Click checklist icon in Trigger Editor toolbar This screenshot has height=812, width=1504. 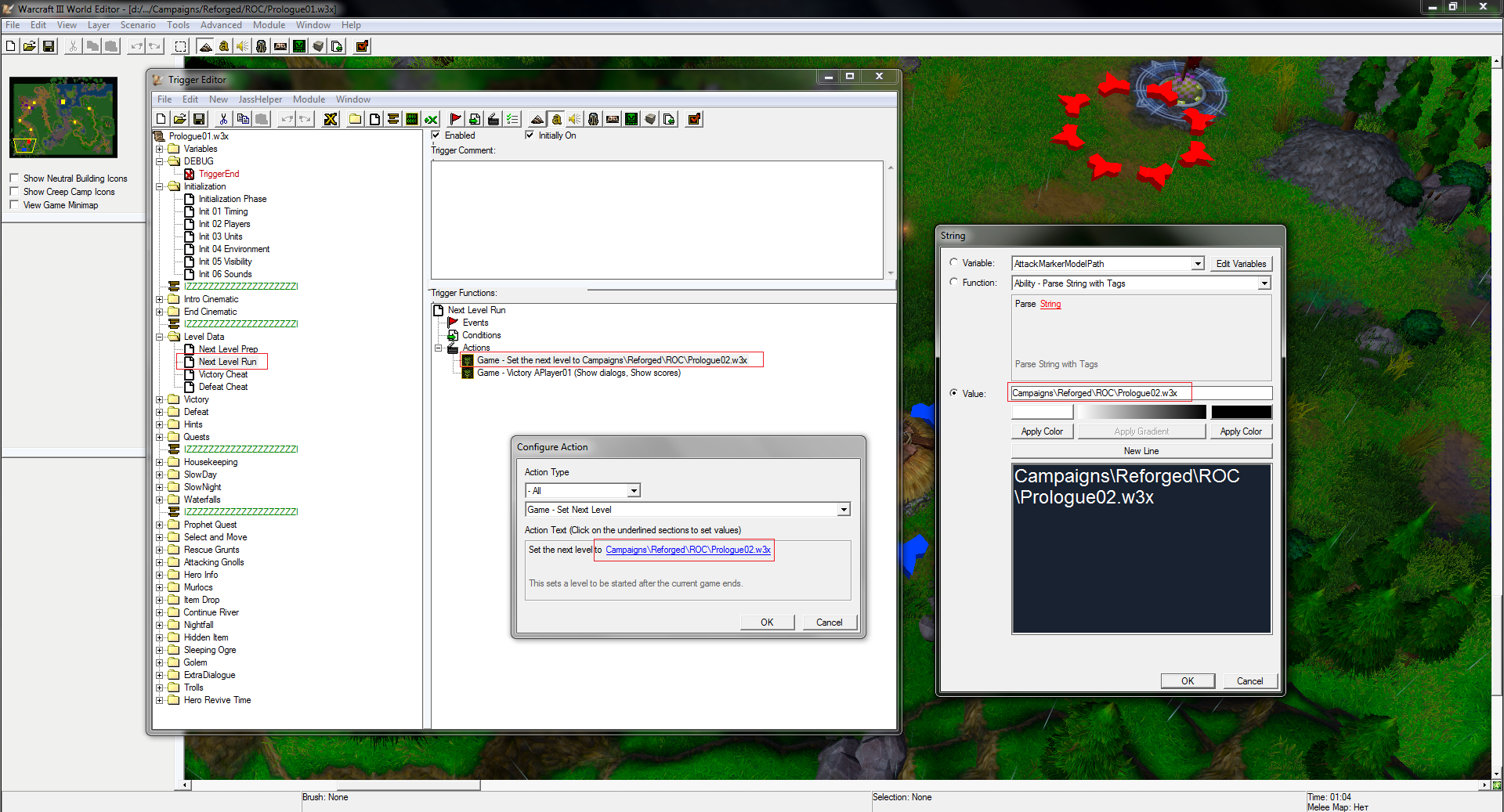512,119
